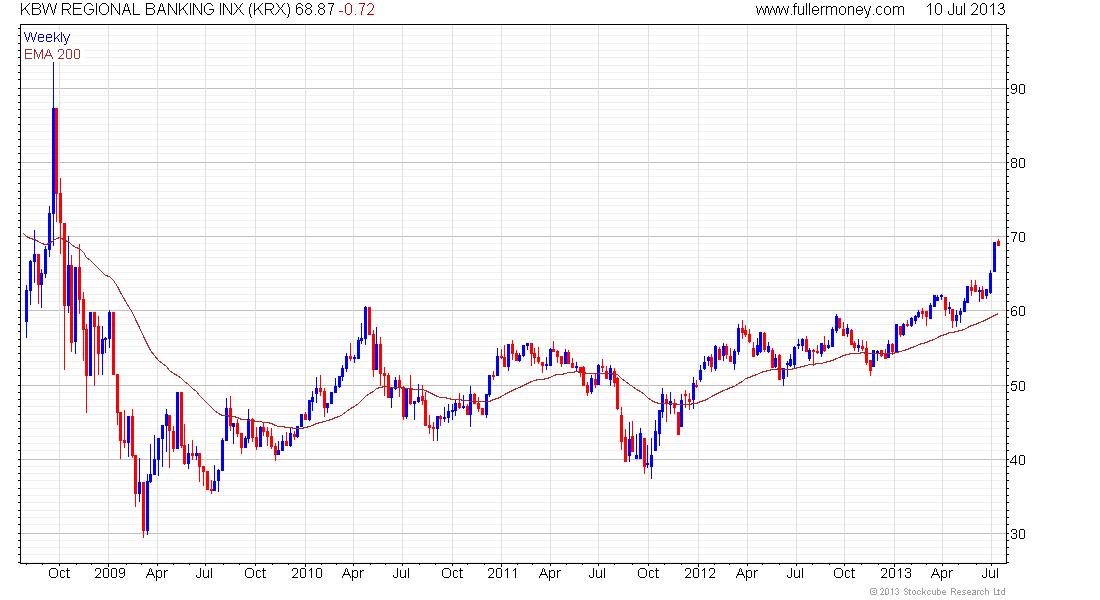Click the EMA 200 indicator label

pos(52,54)
